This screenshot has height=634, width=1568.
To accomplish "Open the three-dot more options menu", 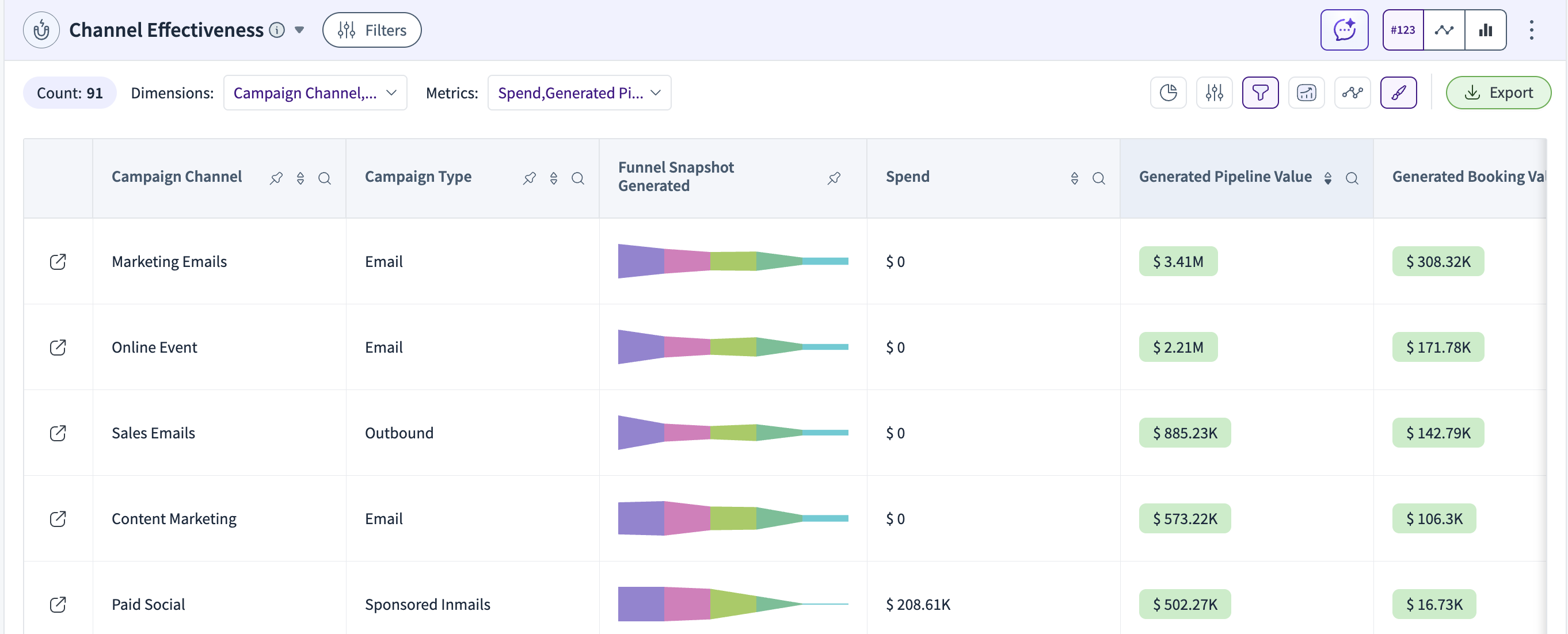I will point(1532,30).
